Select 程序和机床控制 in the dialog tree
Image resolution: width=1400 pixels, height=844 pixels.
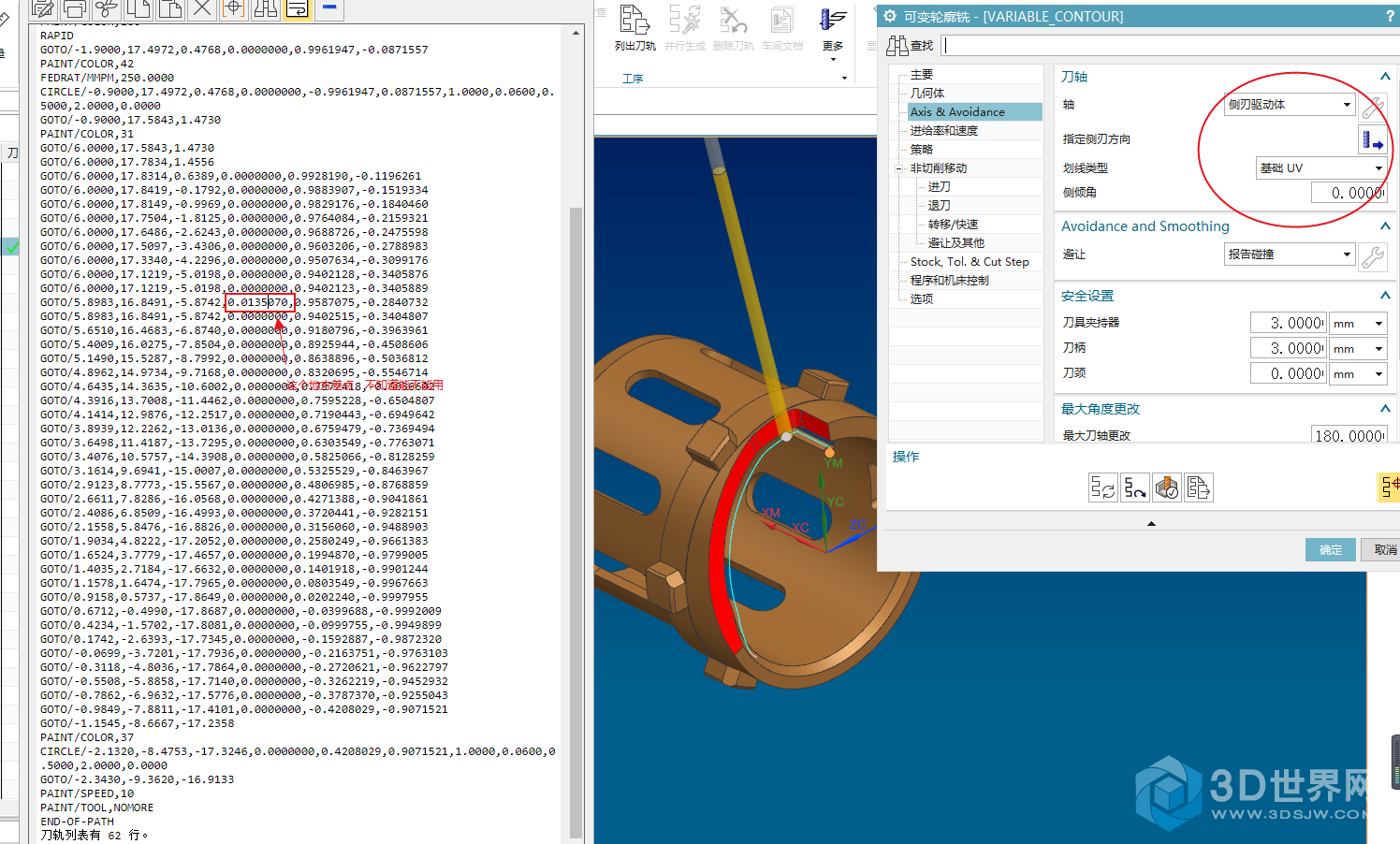coord(950,280)
